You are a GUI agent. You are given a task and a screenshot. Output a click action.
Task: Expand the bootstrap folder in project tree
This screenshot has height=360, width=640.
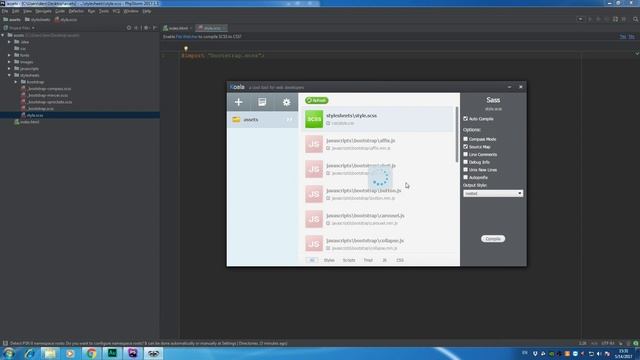[x=16, y=82]
